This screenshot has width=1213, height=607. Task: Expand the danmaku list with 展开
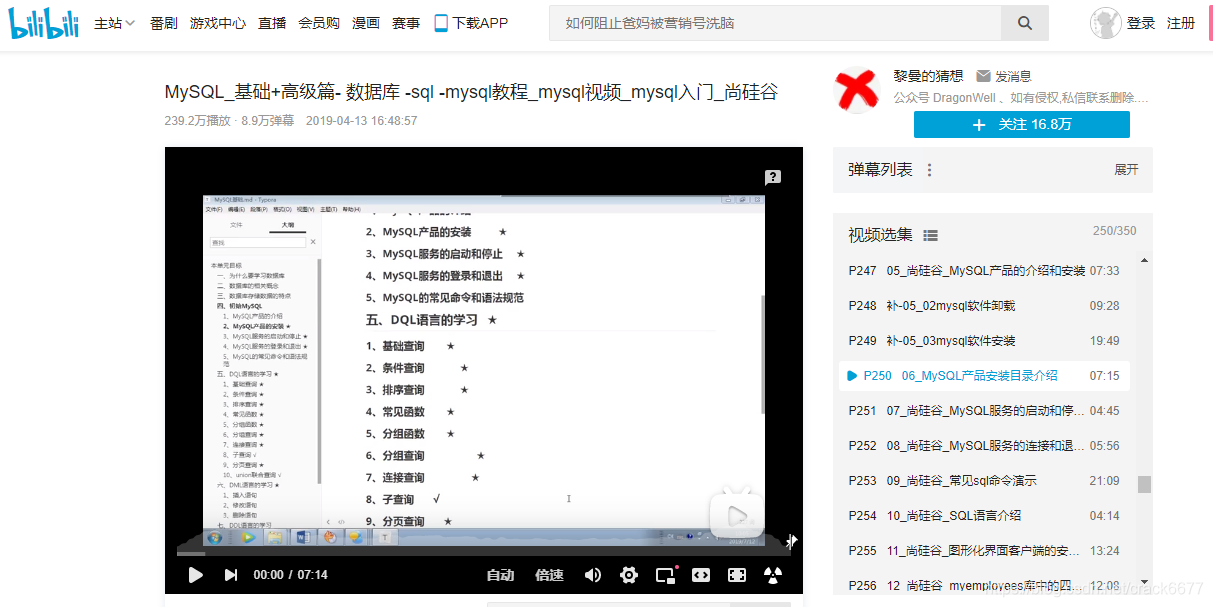pos(1126,170)
